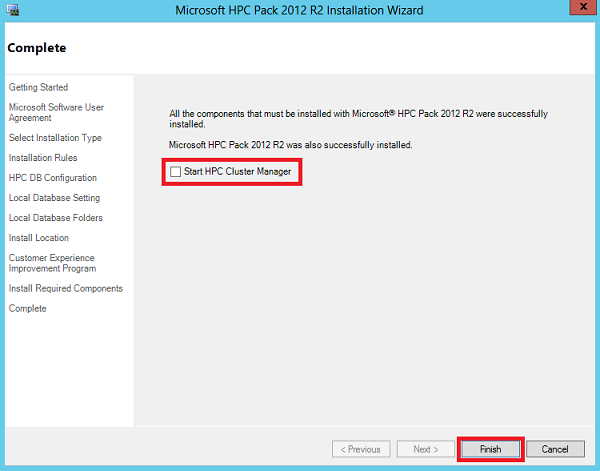The height and width of the screenshot is (471, 600).
Task: Select the Select Installation Type step
Action: point(55,138)
